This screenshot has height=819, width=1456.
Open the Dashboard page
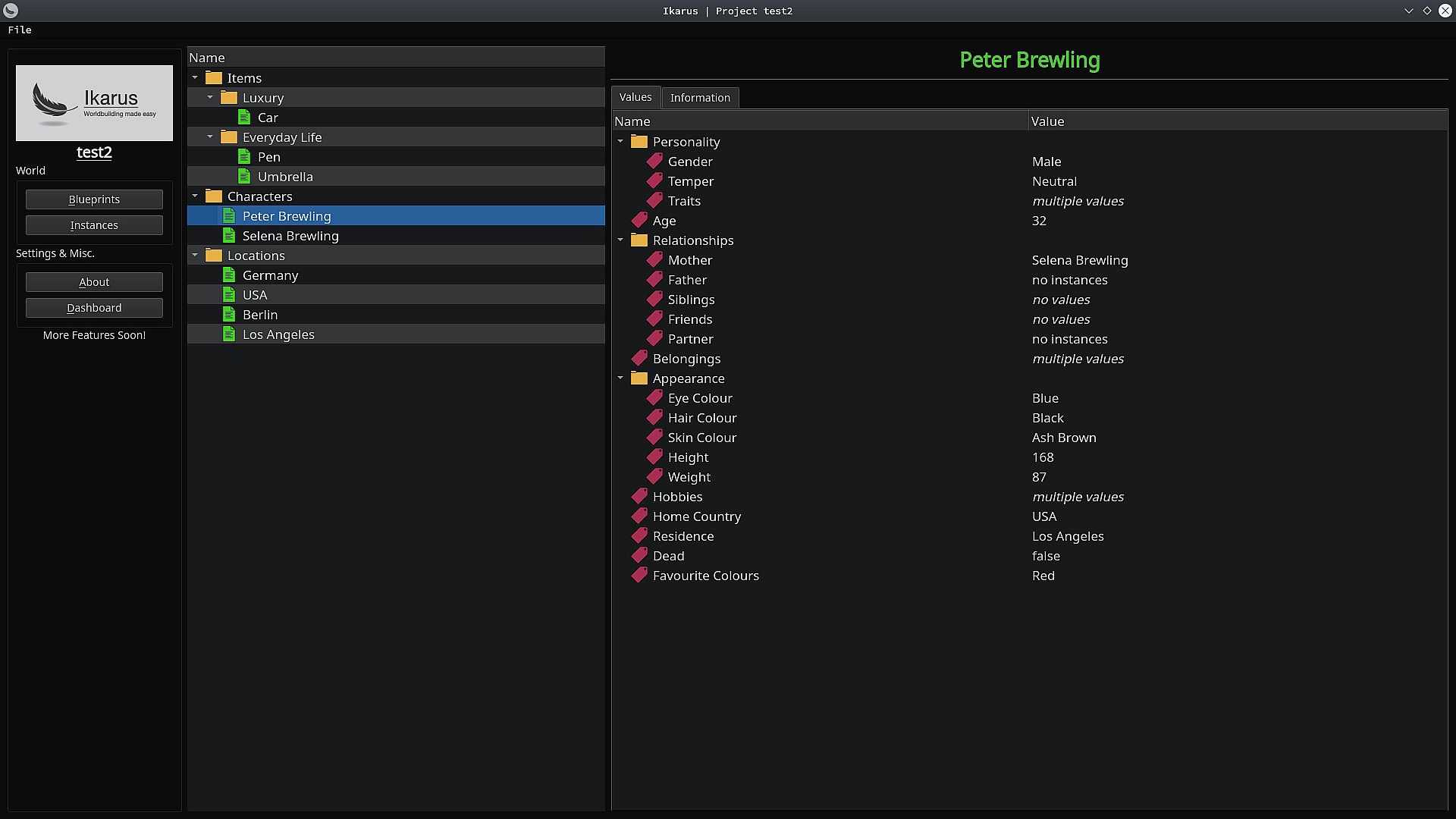point(94,308)
